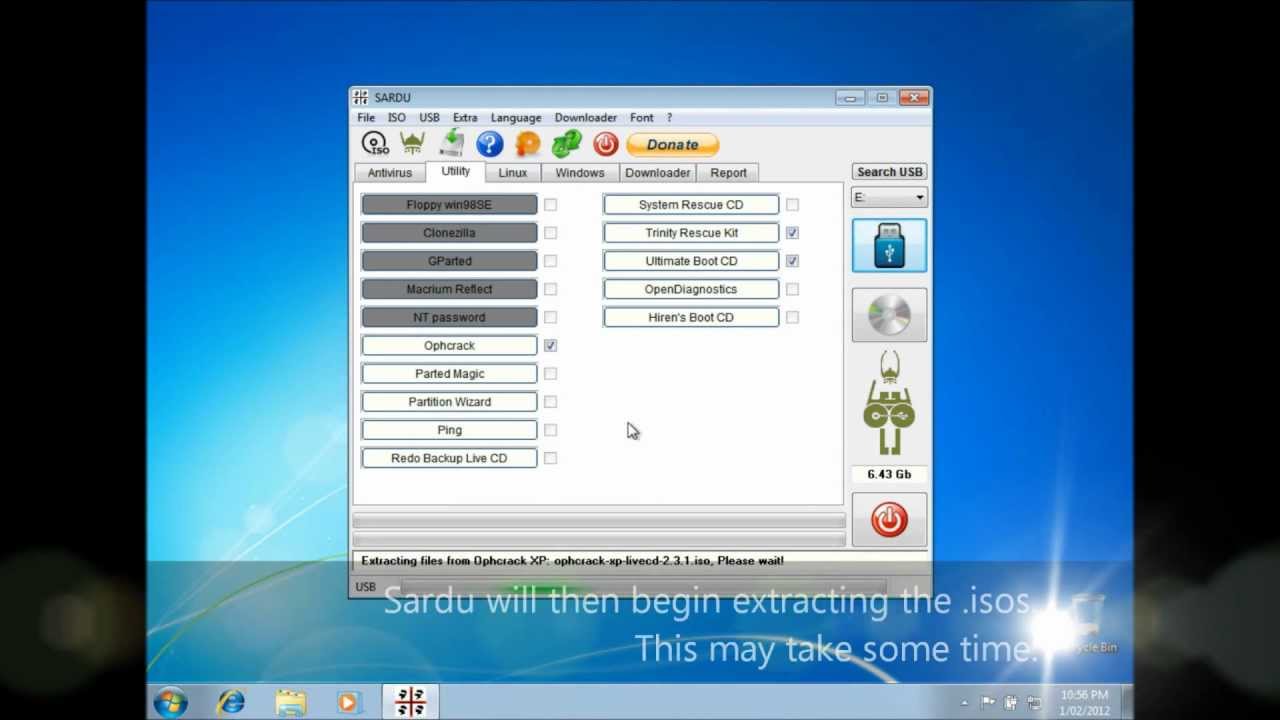Click the drive download toolbar icon
The image size is (1280, 720).
tap(451, 144)
